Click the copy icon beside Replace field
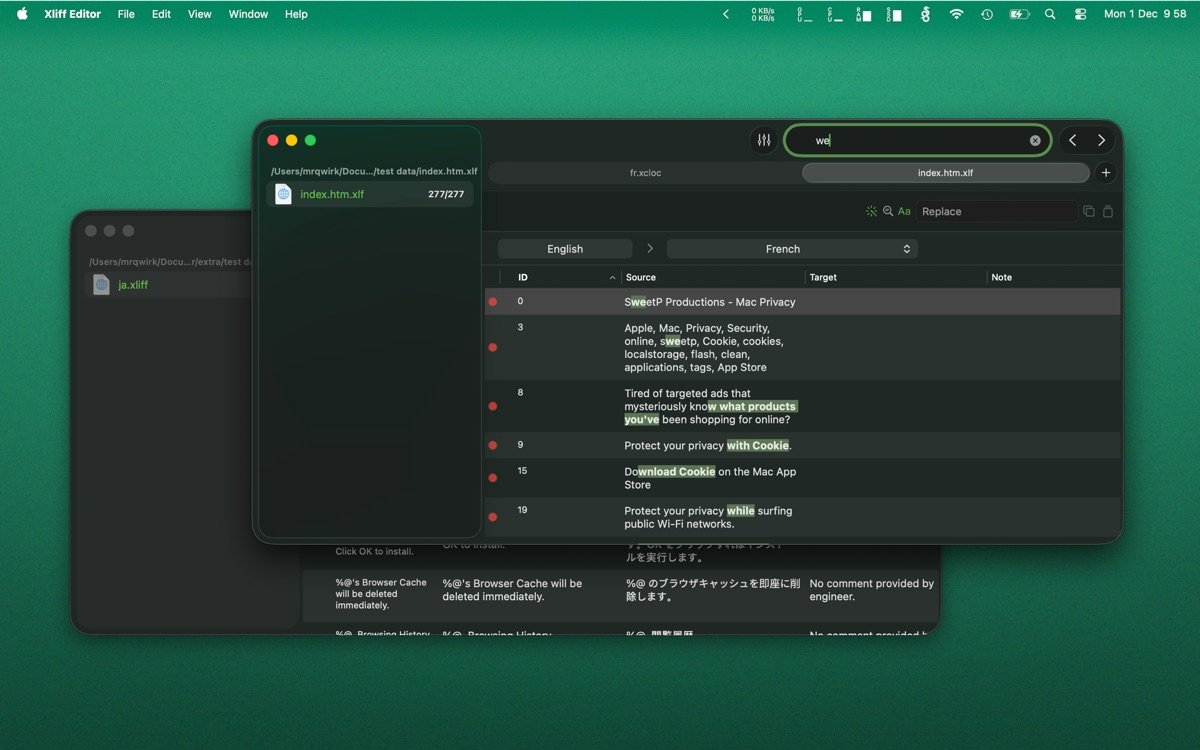Screen dimensions: 1200x750 tap(1089, 212)
